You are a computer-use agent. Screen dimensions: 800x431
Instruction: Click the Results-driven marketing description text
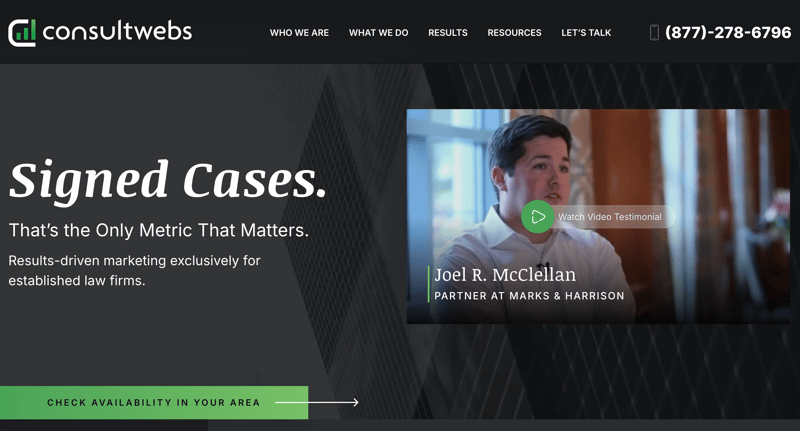pos(134,270)
